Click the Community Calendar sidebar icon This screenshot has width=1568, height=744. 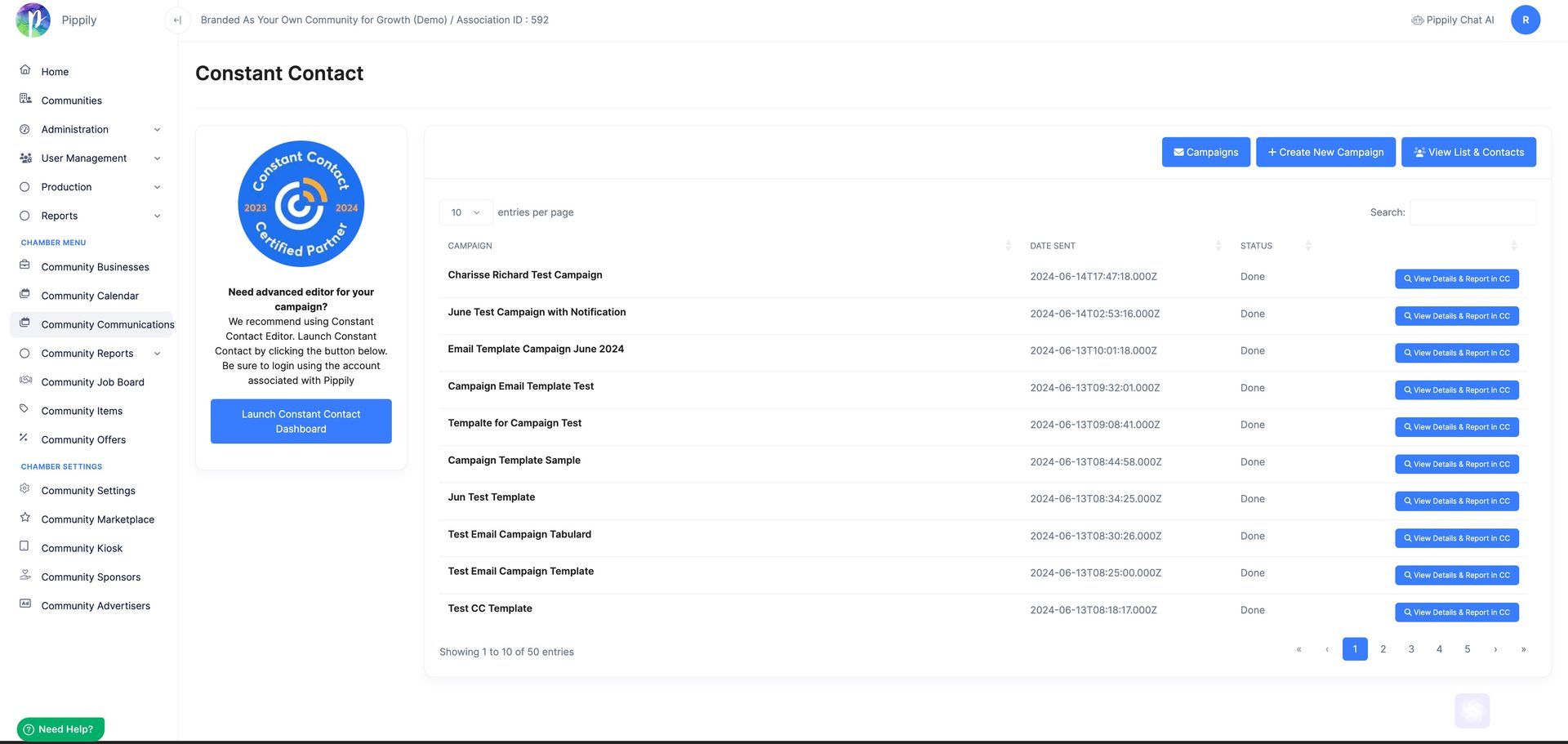(x=25, y=294)
